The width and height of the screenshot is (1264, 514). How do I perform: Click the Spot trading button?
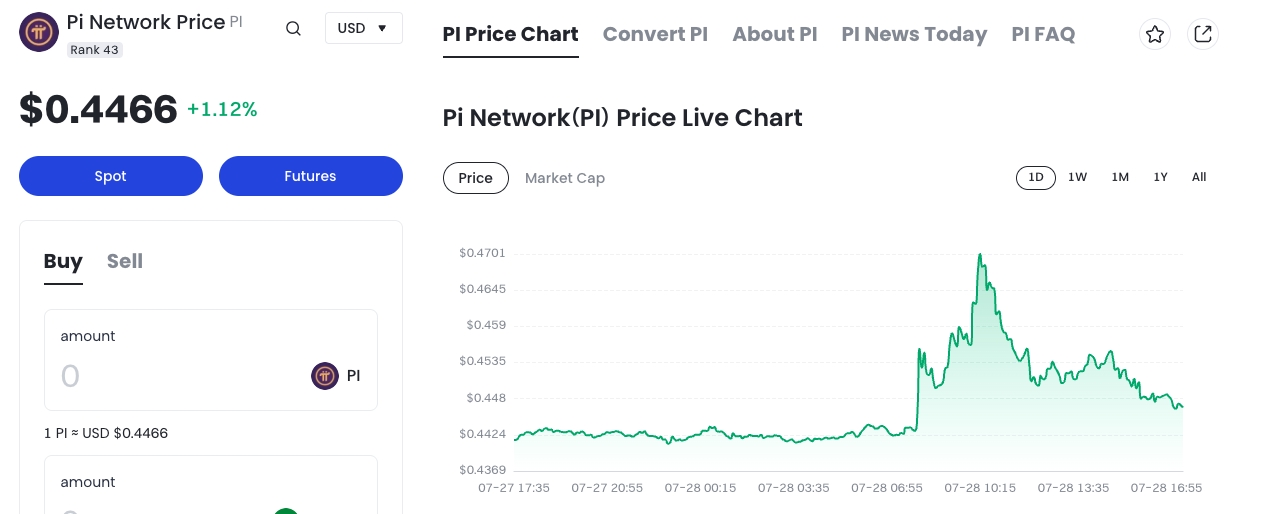[x=111, y=176]
